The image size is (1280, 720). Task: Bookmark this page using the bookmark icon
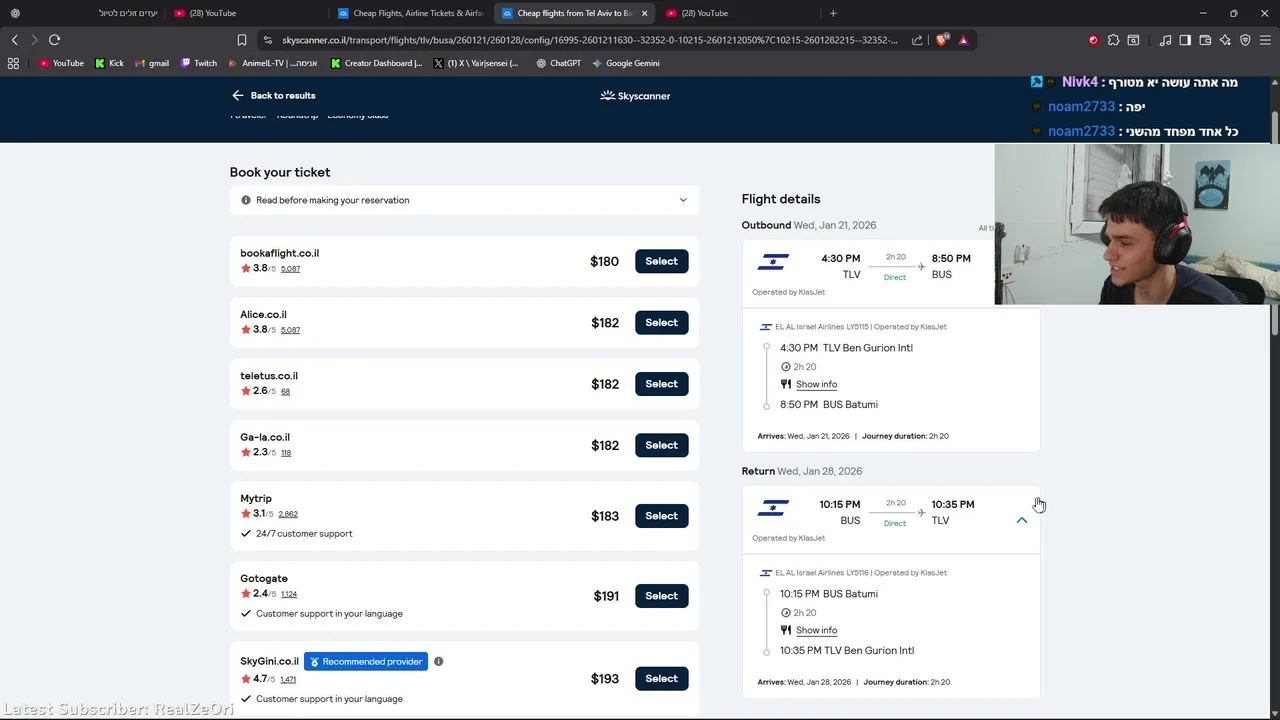pos(242,40)
